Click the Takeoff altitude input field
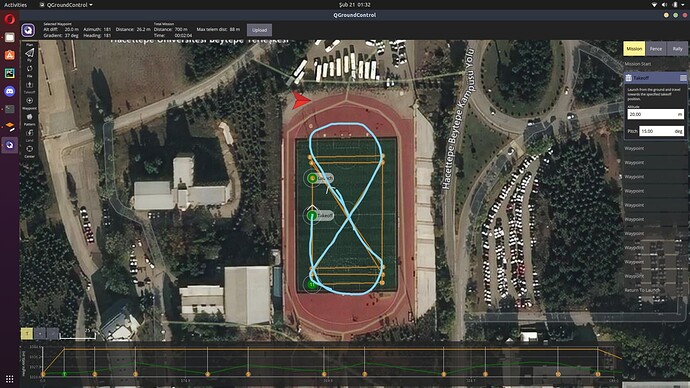This screenshot has height=388, width=690. click(655, 114)
